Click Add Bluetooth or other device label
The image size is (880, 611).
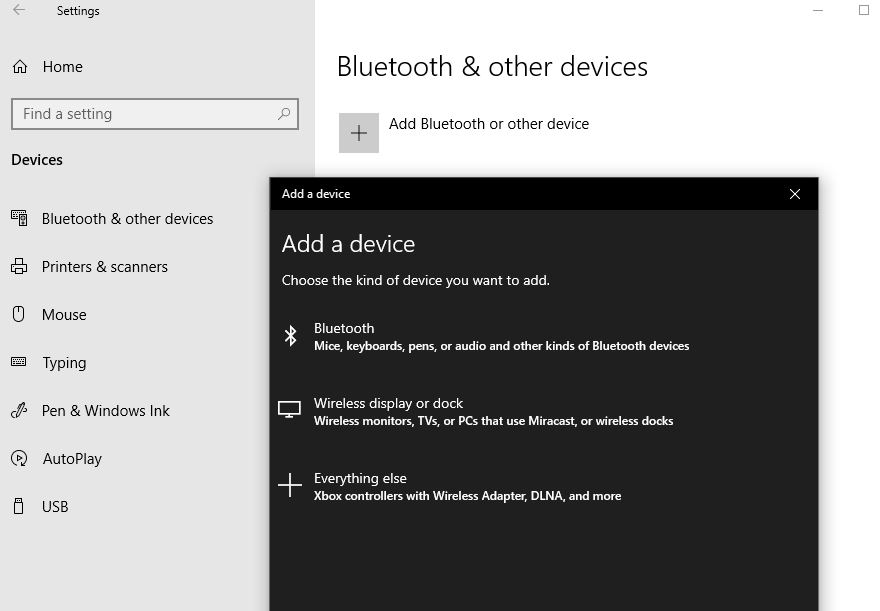(x=489, y=124)
